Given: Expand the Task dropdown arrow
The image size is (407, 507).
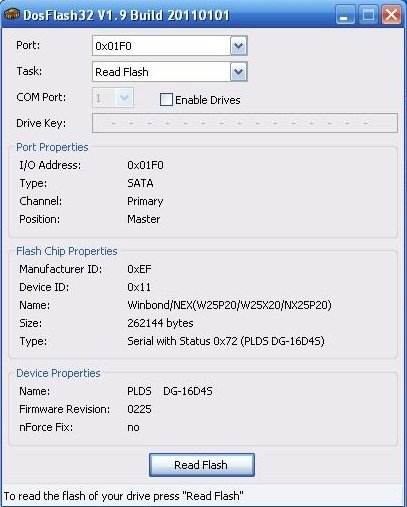Looking at the screenshot, I should (238, 72).
